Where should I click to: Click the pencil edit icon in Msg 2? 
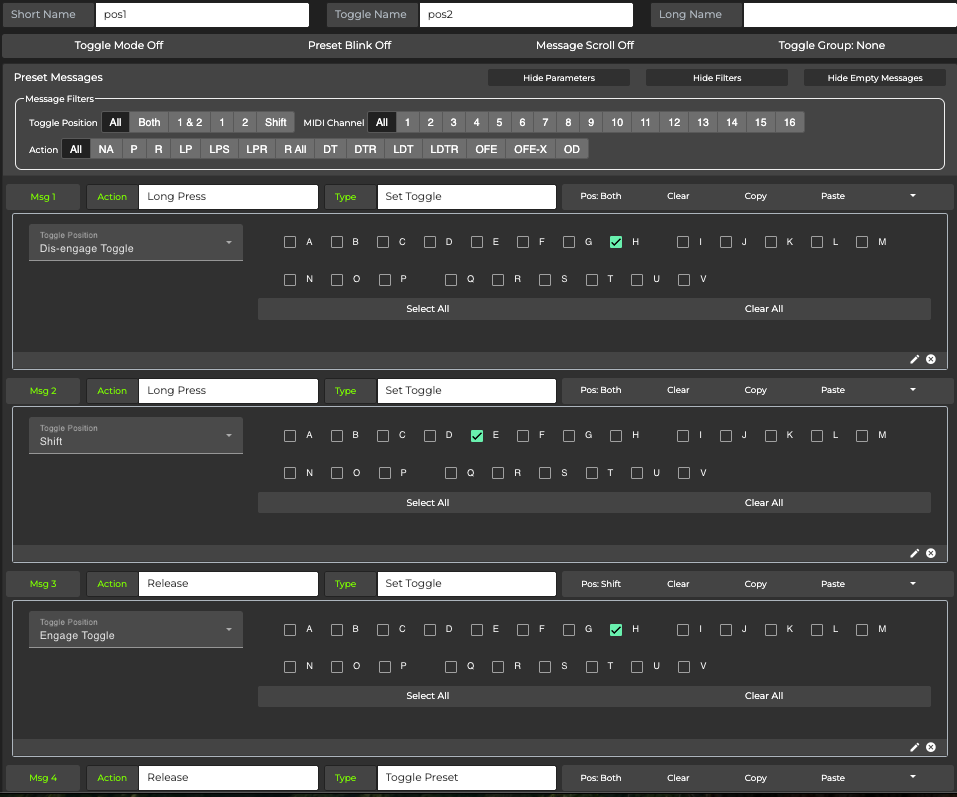(x=914, y=553)
